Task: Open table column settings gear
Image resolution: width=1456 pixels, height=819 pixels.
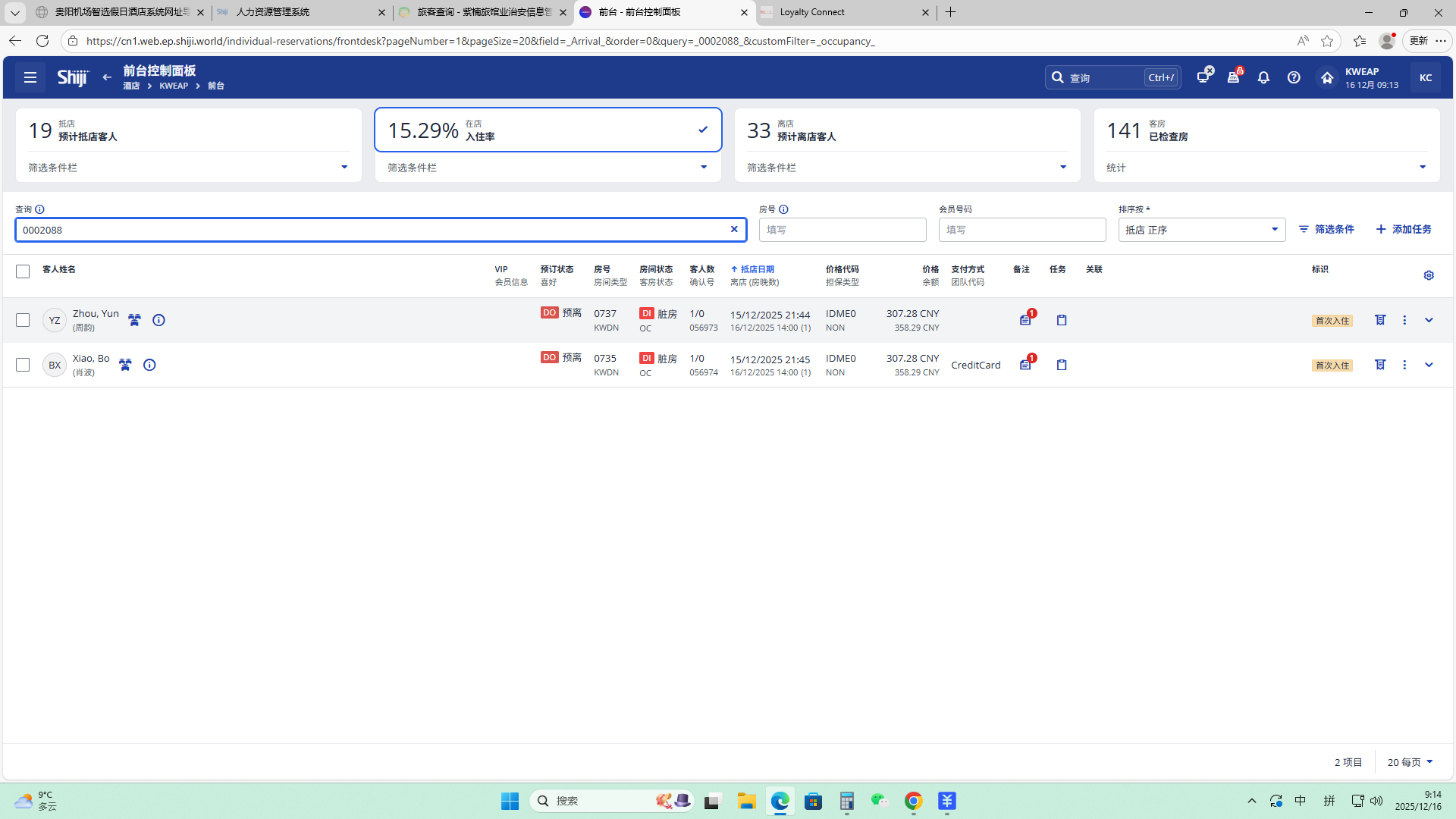Action: pyautogui.click(x=1429, y=275)
